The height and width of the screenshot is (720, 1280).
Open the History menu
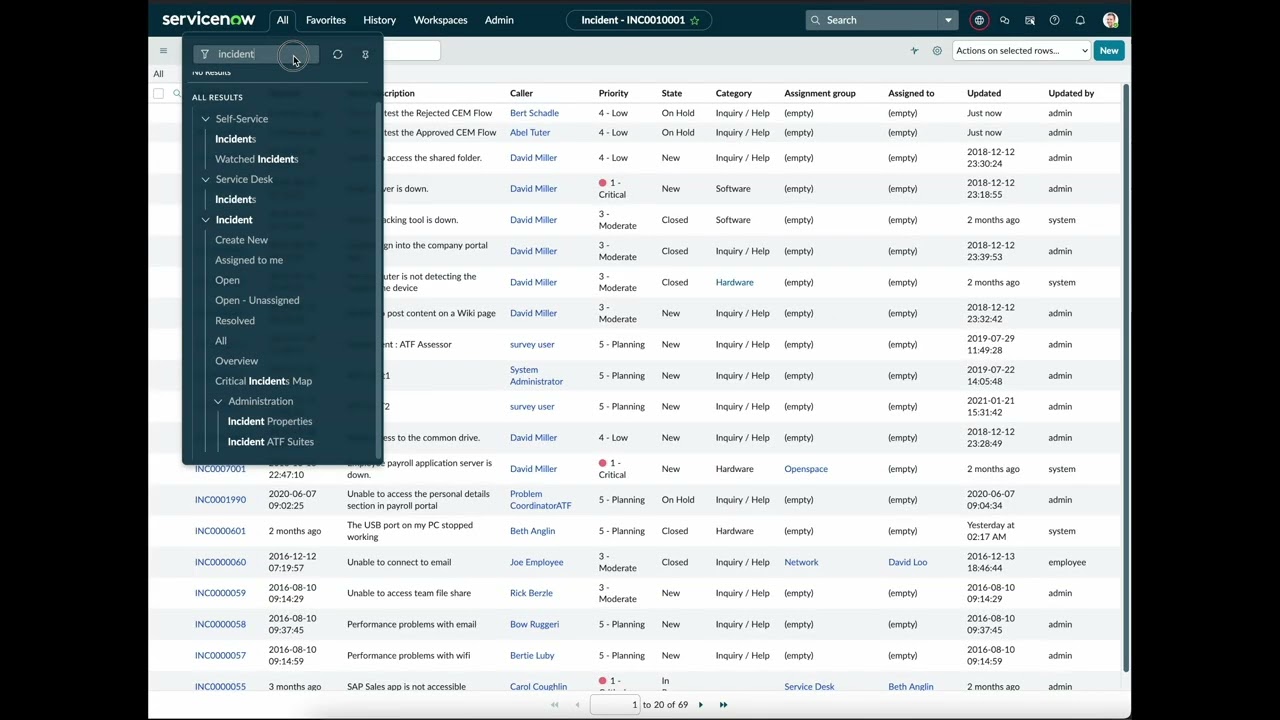point(379,20)
